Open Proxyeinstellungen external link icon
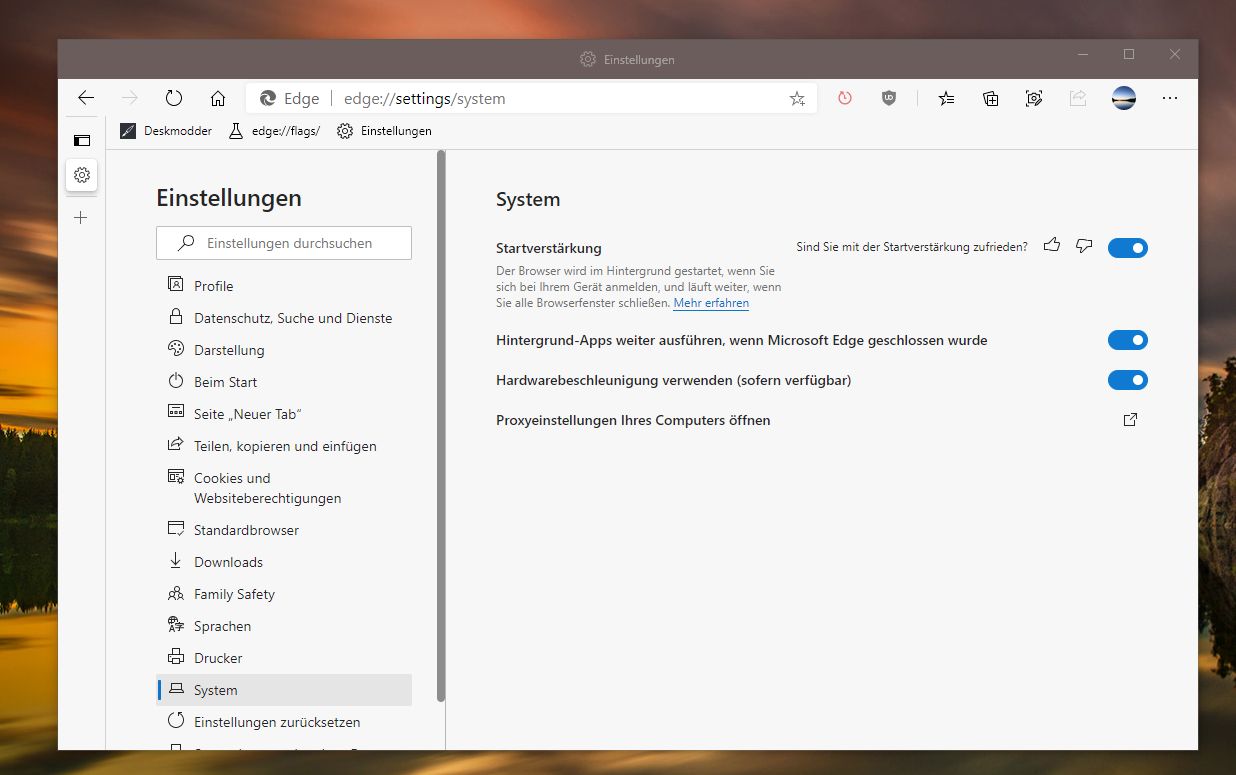 point(1130,420)
